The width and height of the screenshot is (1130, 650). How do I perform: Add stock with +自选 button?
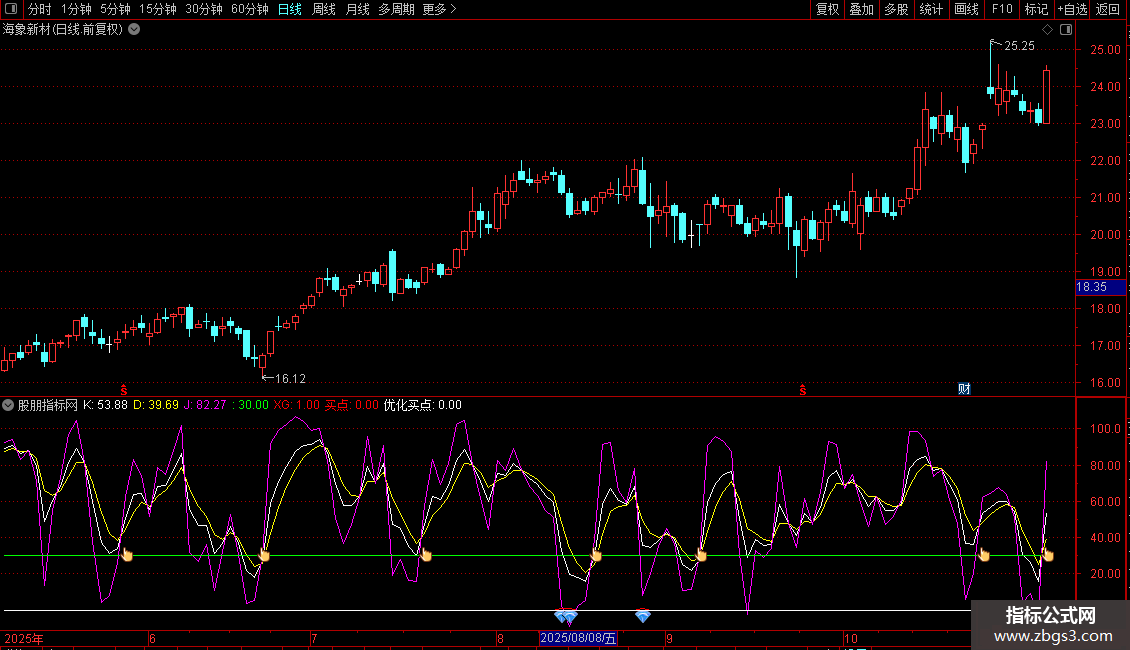pos(1072,9)
